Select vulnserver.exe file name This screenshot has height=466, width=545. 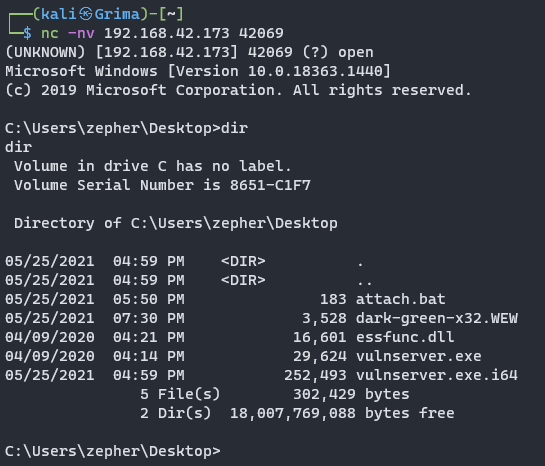pyautogui.click(x=419, y=356)
